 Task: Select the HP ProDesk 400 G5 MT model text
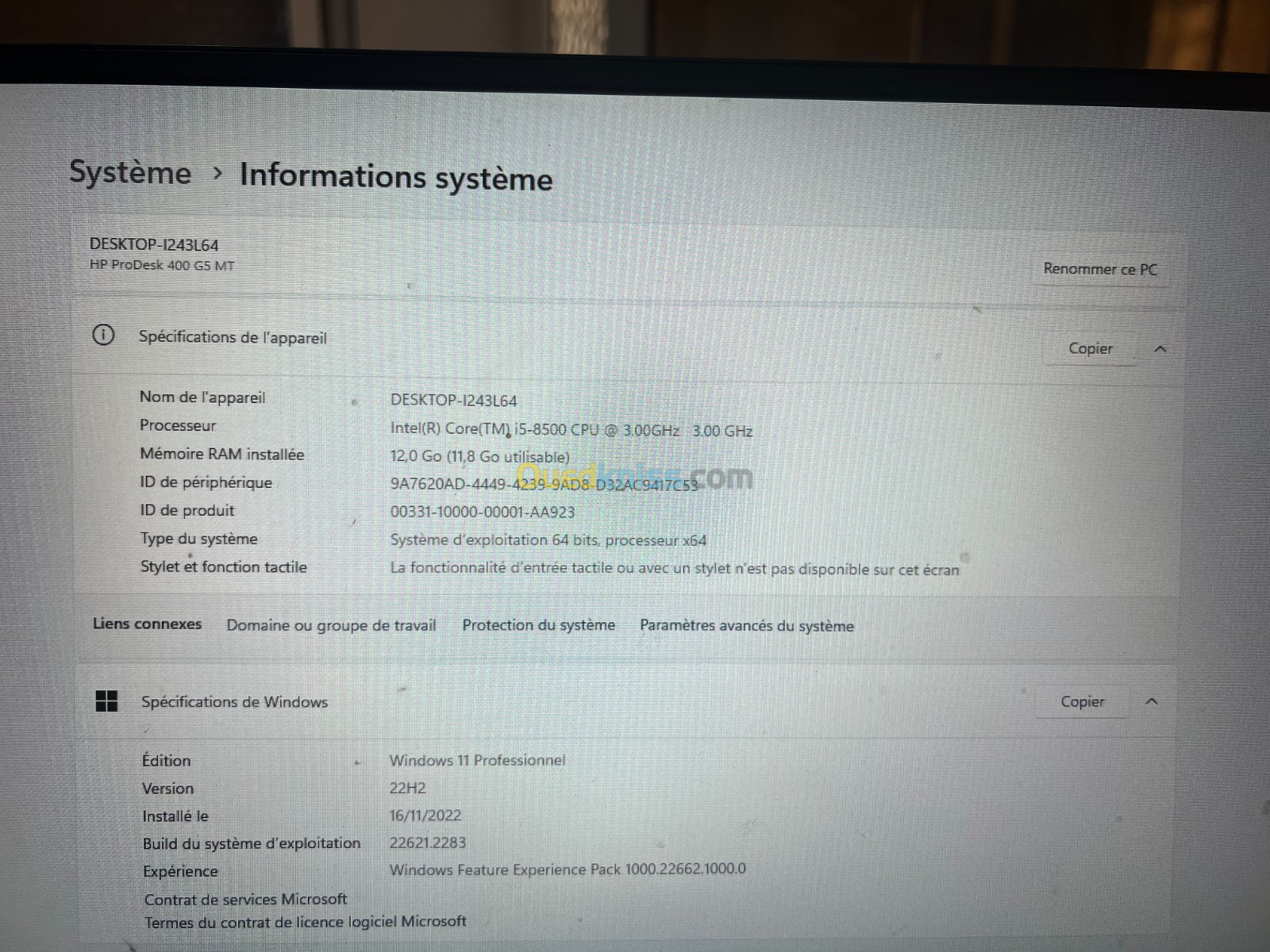tap(162, 266)
